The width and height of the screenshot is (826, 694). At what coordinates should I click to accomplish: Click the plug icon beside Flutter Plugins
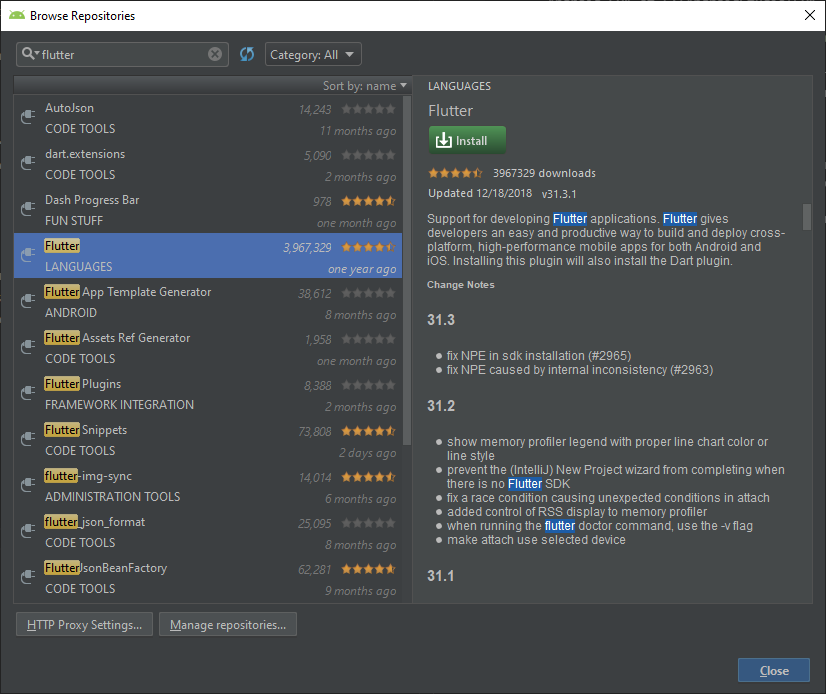tap(27, 393)
